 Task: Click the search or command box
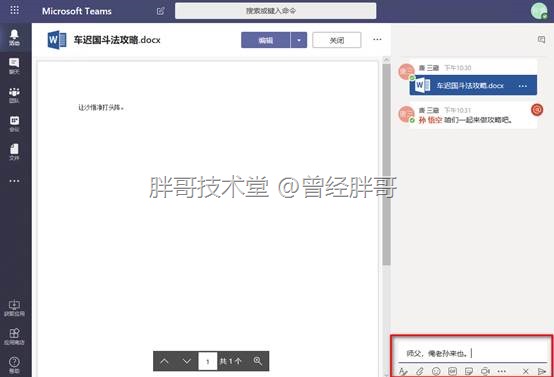276,11
